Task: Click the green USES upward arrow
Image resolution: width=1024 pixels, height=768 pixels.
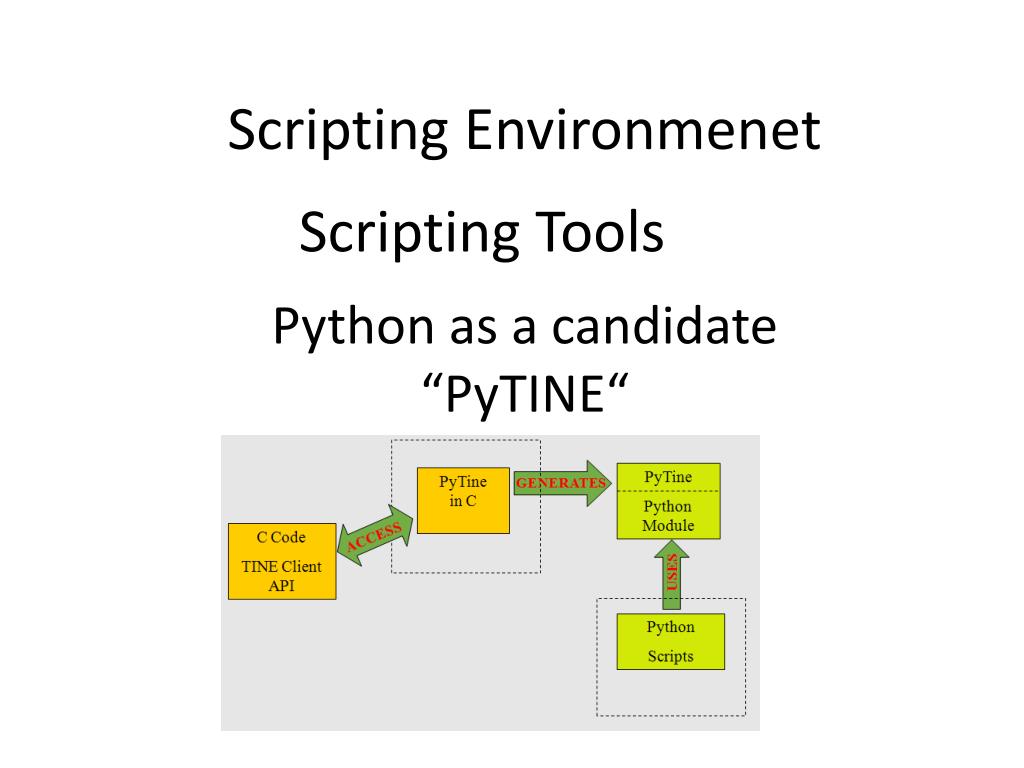Action: pyautogui.click(x=671, y=575)
